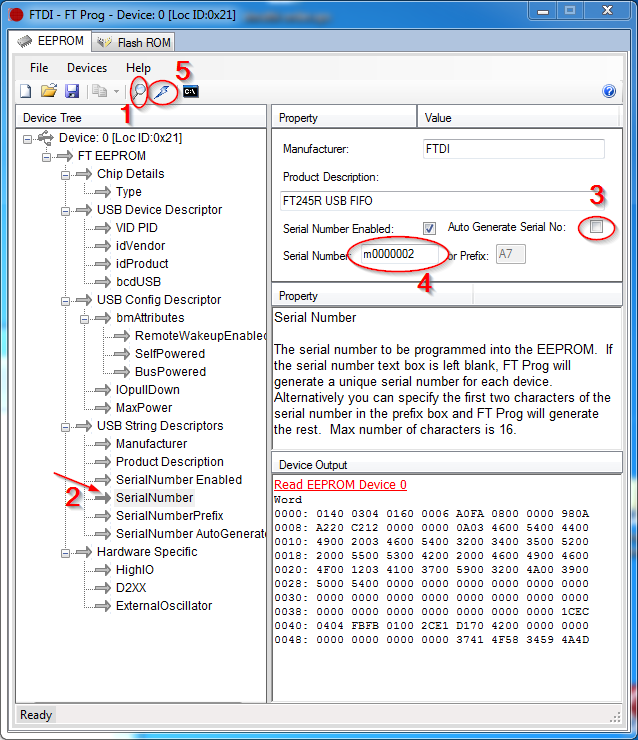Click the blue Help question mark icon
Image resolution: width=638 pixels, height=740 pixels.
pos(609,91)
